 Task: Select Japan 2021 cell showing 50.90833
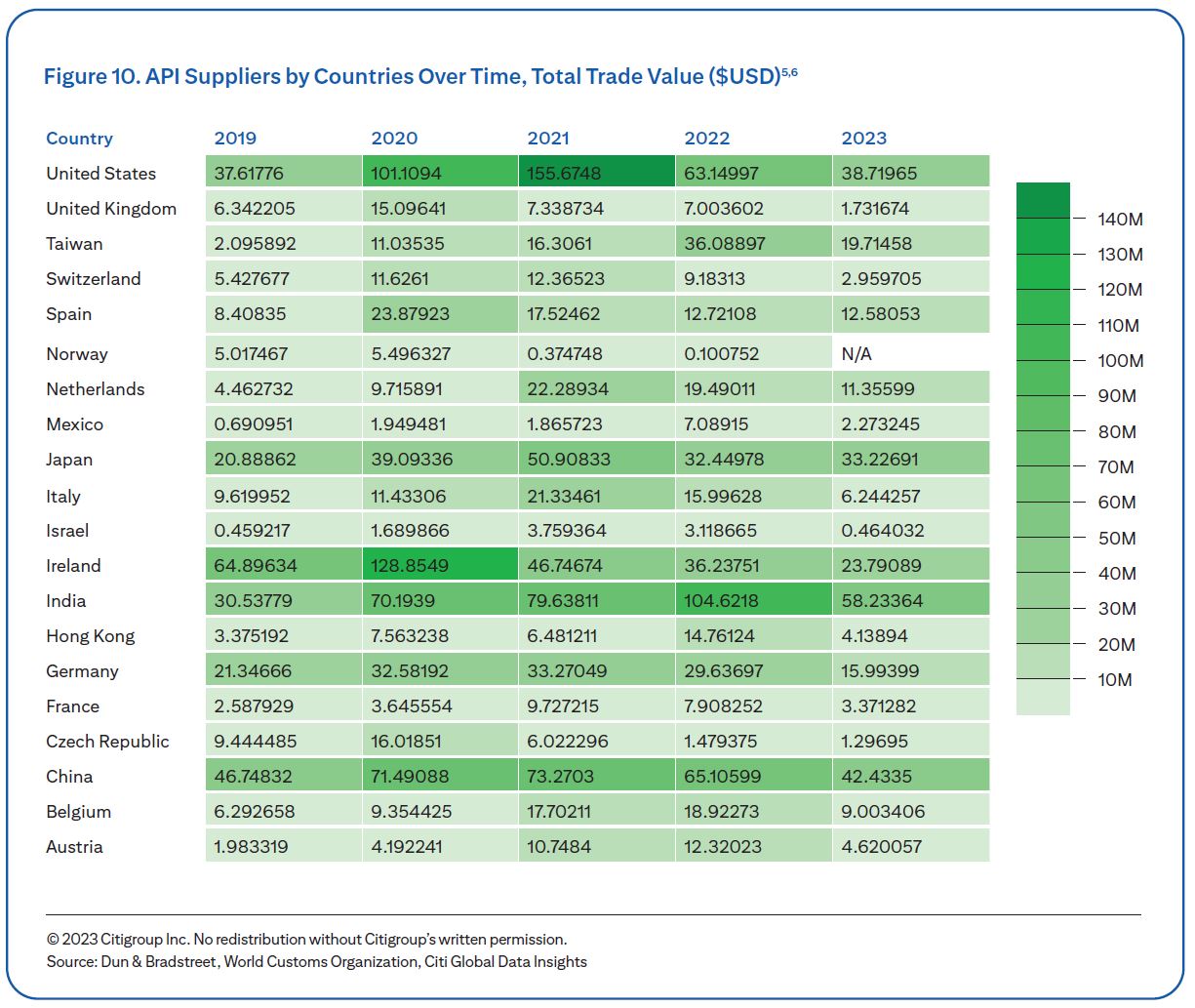click(x=596, y=459)
